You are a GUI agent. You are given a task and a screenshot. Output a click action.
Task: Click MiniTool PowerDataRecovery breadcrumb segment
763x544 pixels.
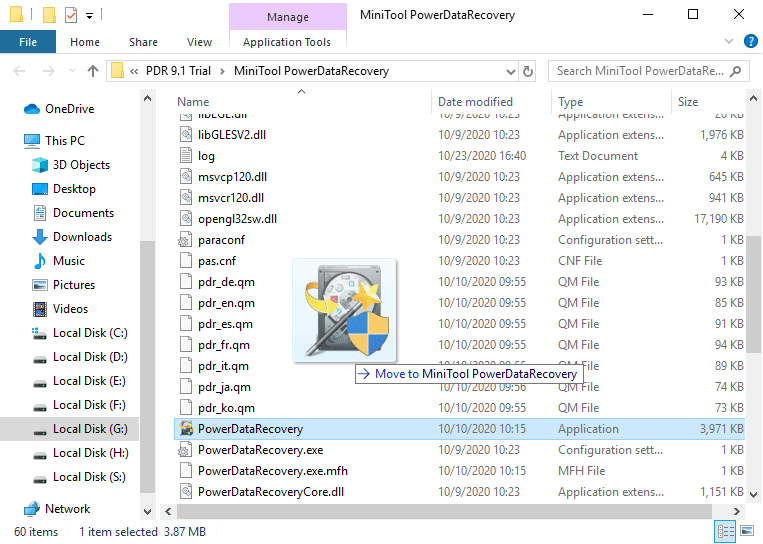311,71
